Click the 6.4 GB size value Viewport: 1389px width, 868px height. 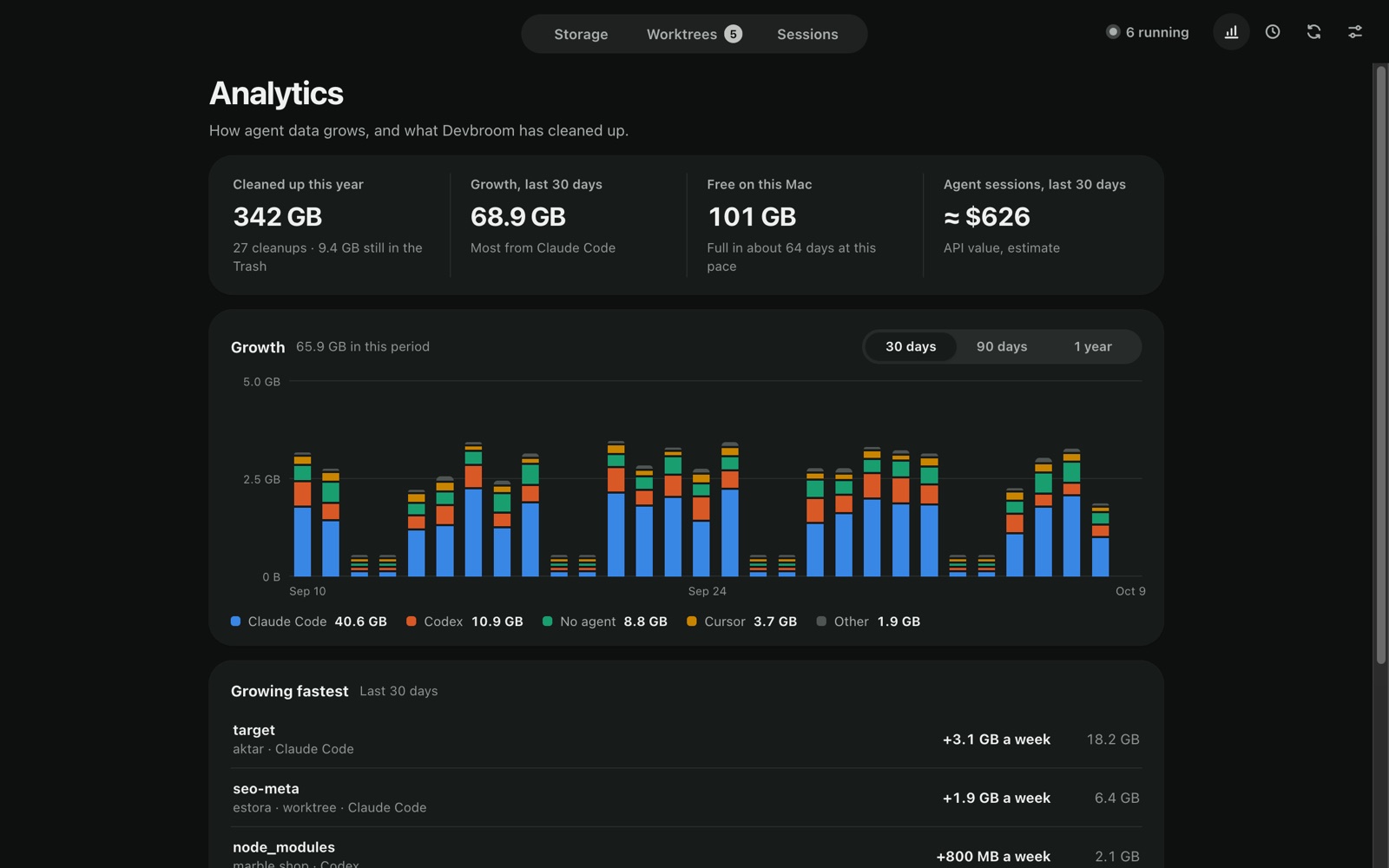1117,798
